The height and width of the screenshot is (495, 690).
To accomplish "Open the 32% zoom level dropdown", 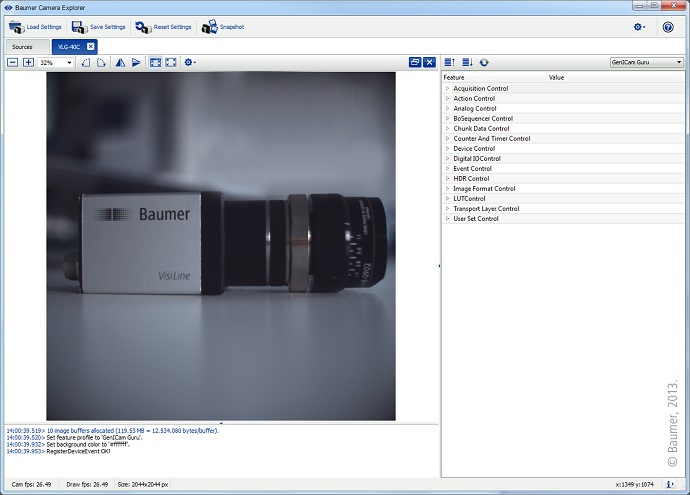I will pos(56,62).
